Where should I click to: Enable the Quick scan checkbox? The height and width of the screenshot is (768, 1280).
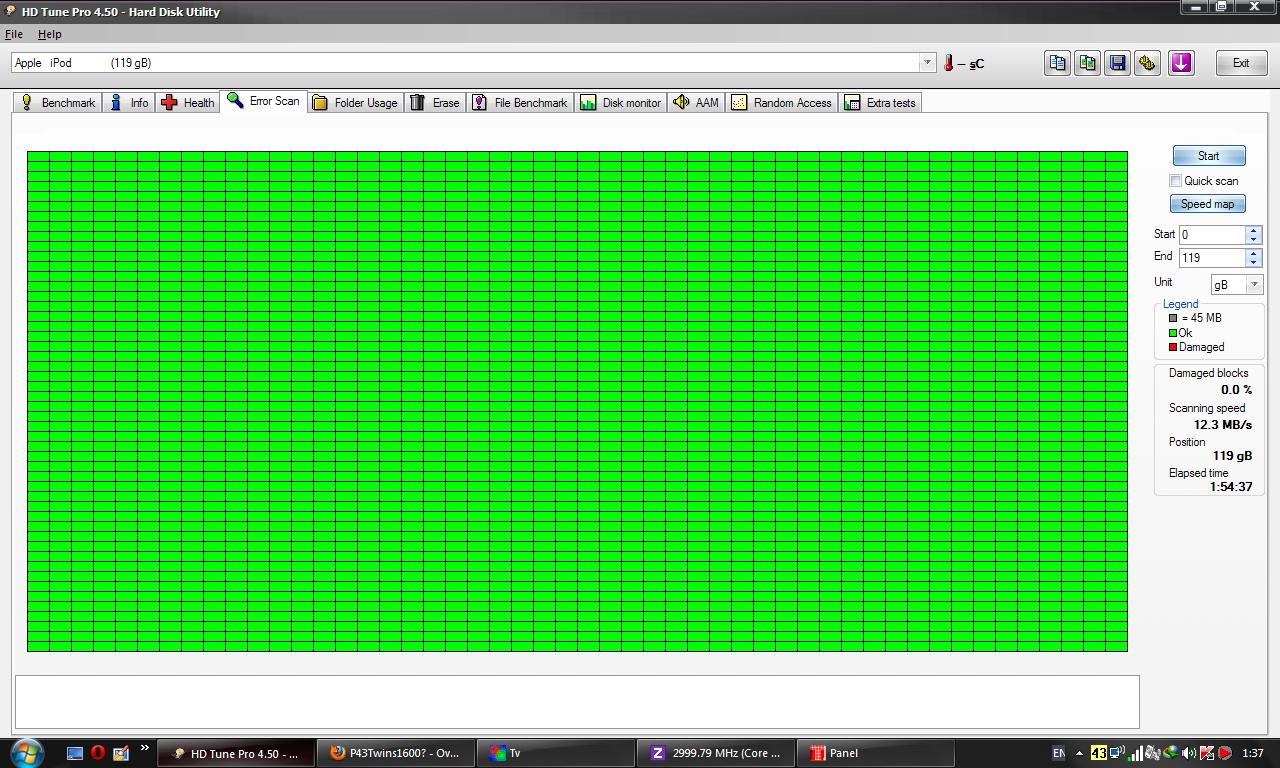click(x=1176, y=181)
